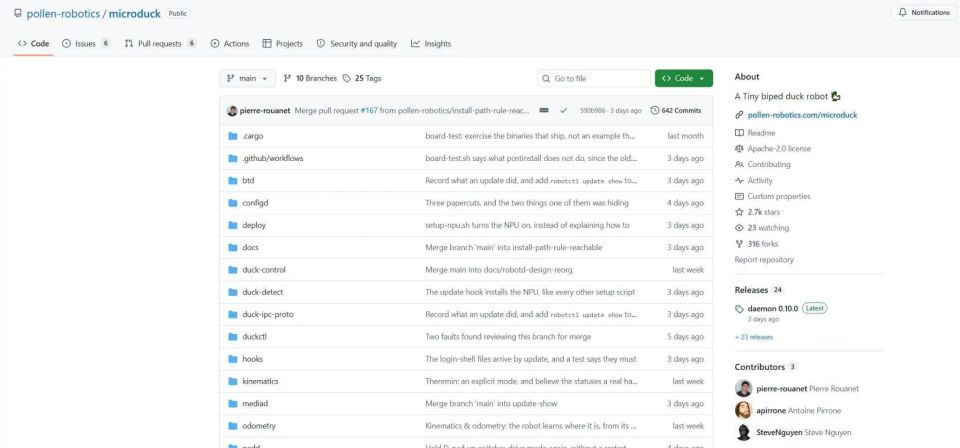The width and height of the screenshot is (960, 448).
Task: Click the repository icon beside pollen-robotics
Action: 18,13
